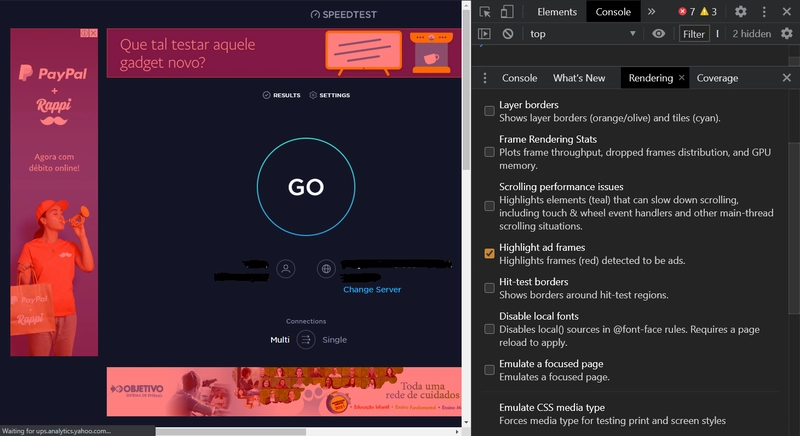Show the console sidebar icon
This screenshot has width=800, height=436.
point(485,34)
